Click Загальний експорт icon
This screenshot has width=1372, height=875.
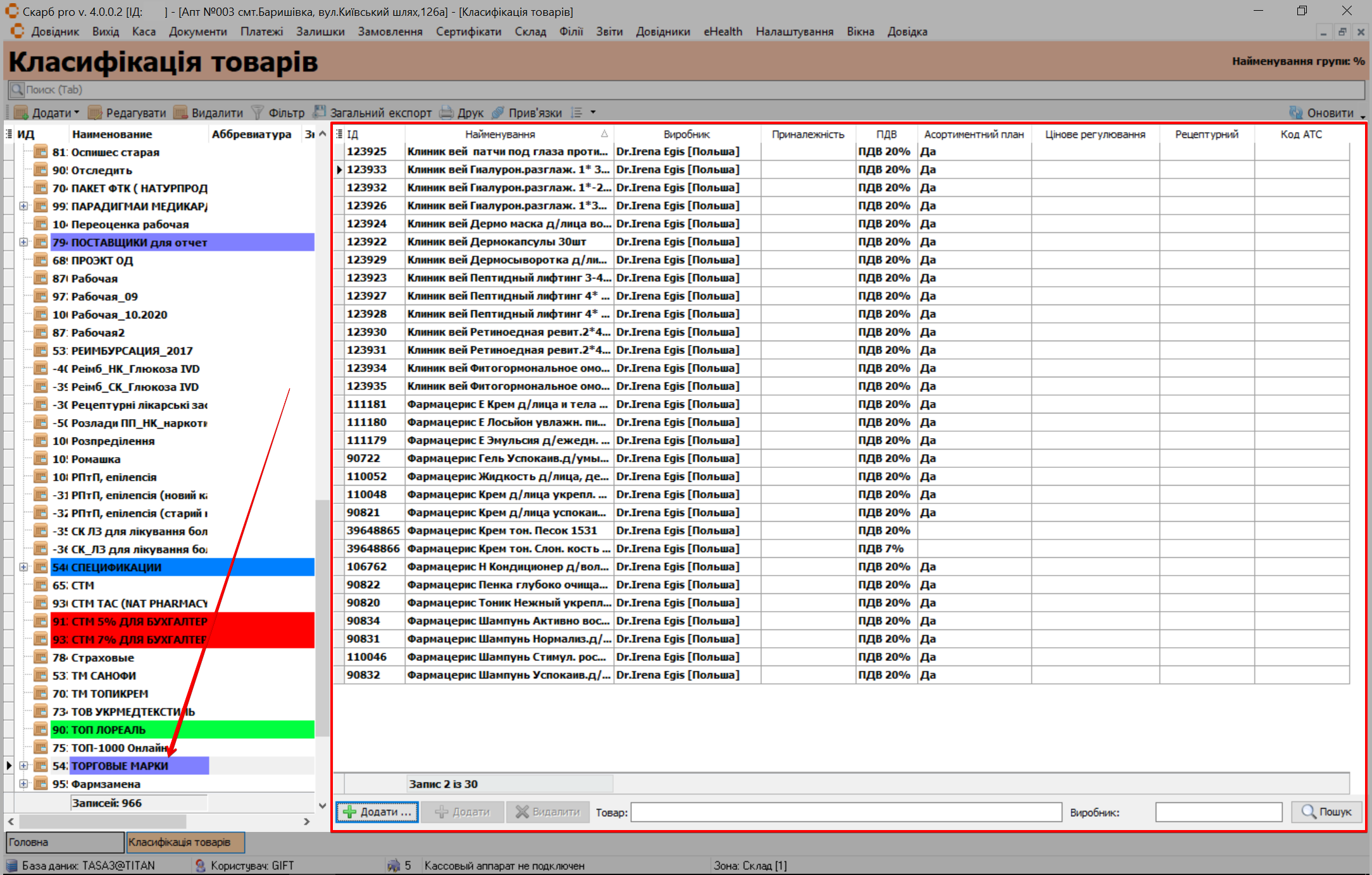coord(320,112)
